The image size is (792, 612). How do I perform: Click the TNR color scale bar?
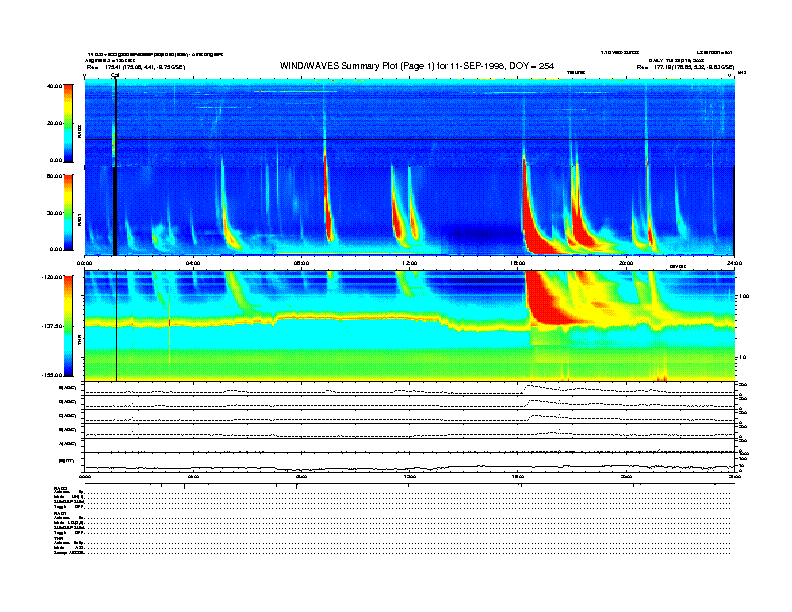pyautogui.click(x=68, y=326)
